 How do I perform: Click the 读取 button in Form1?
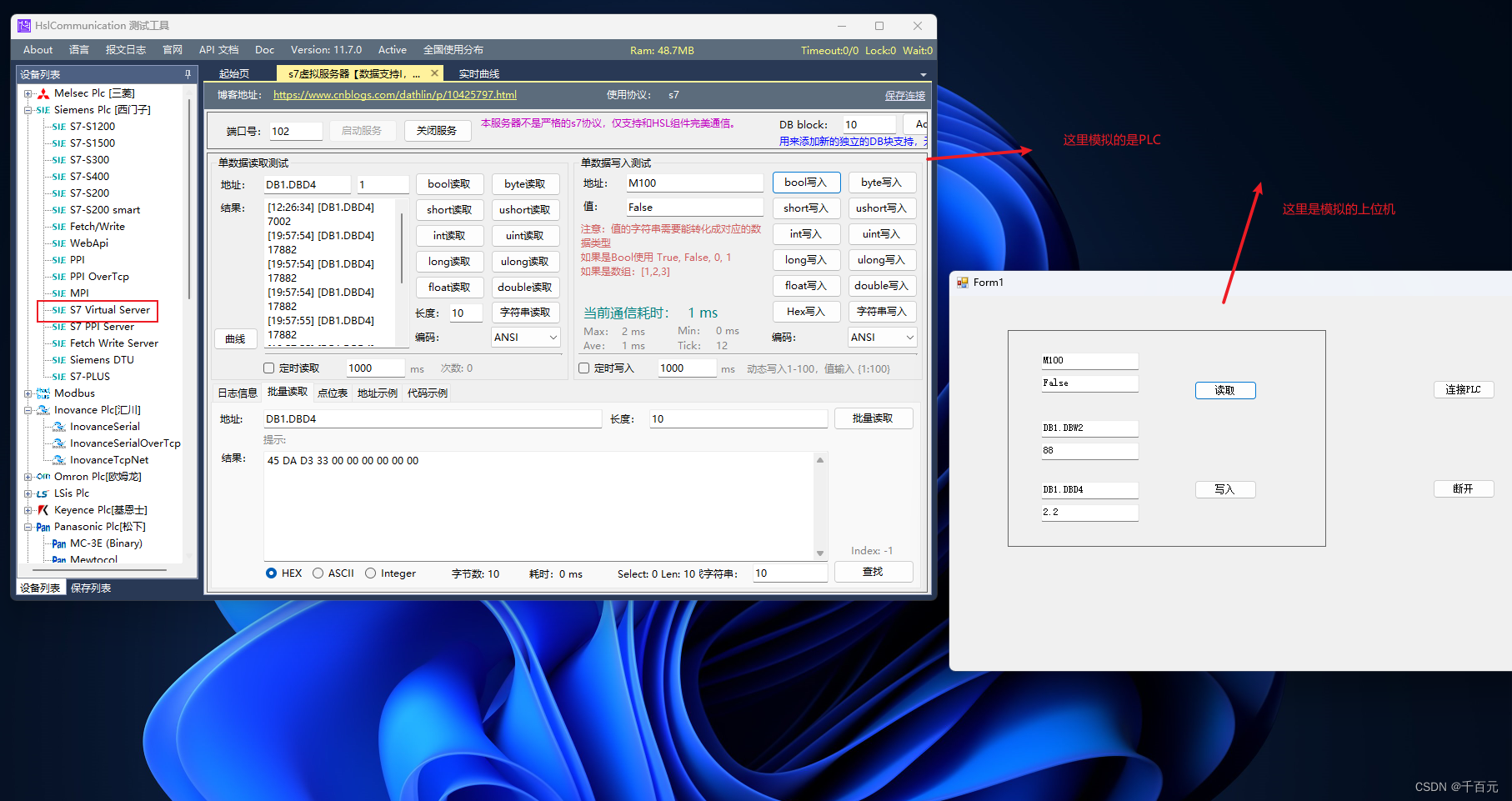(x=1225, y=391)
